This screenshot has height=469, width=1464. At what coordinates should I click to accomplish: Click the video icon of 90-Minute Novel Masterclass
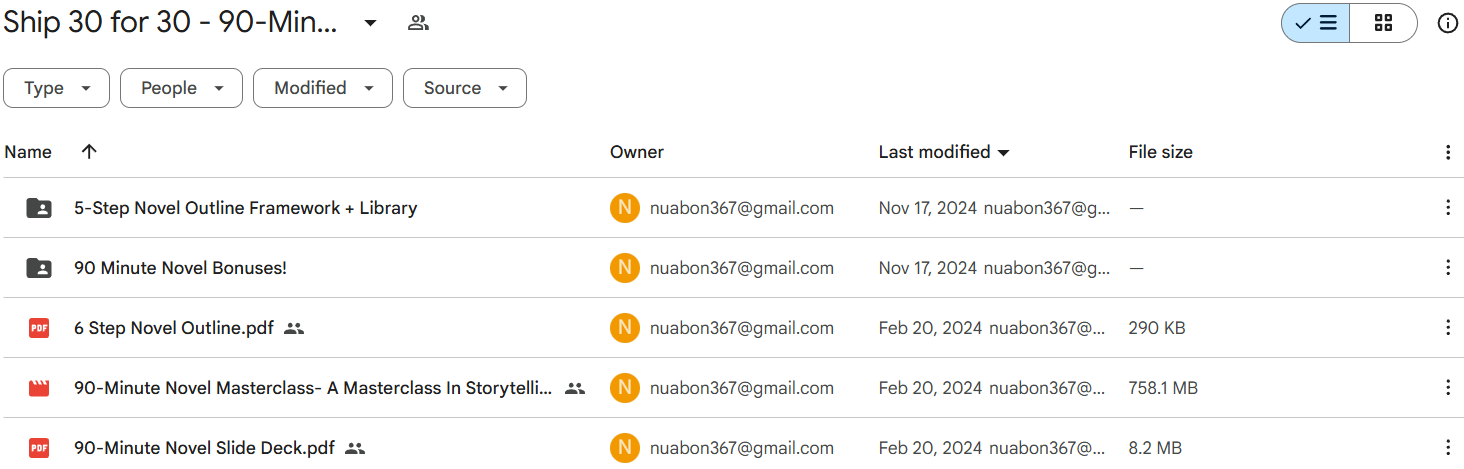tap(39, 388)
